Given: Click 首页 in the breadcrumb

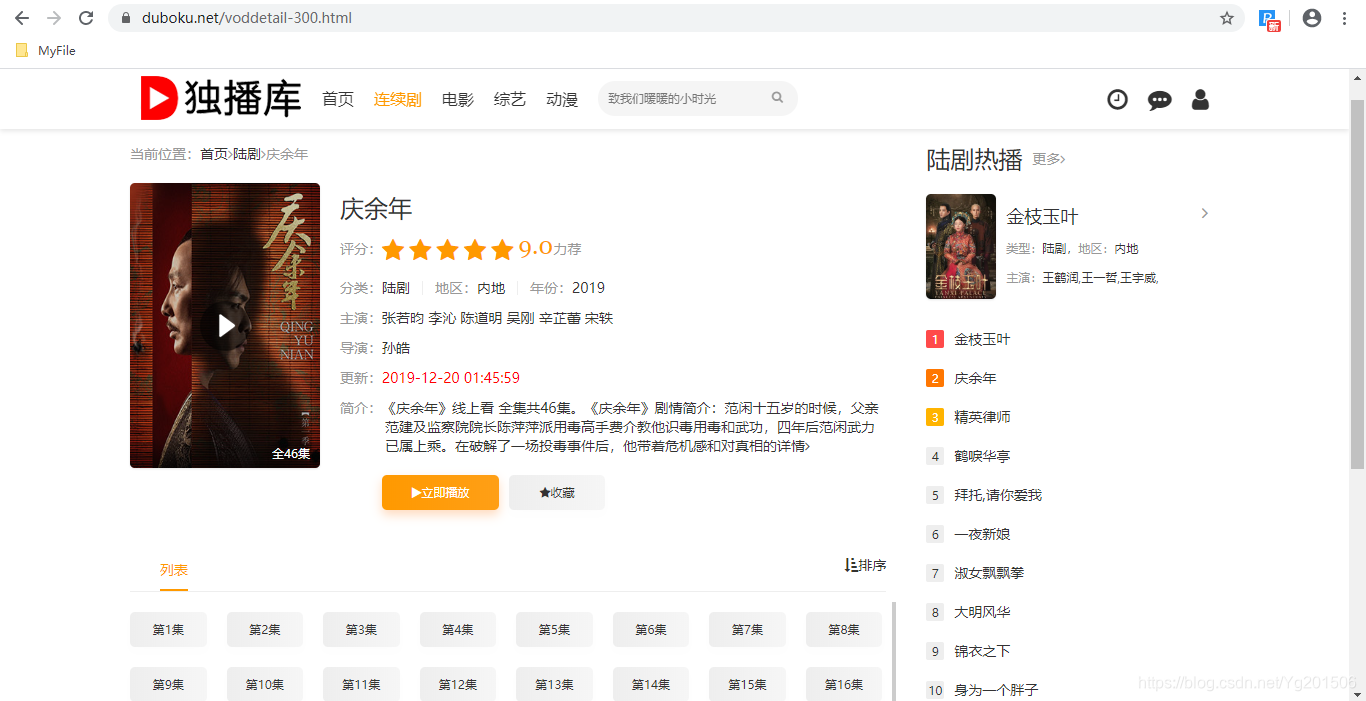Looking at the screenshot, I should pyautogui.click(x=214, y=154).
